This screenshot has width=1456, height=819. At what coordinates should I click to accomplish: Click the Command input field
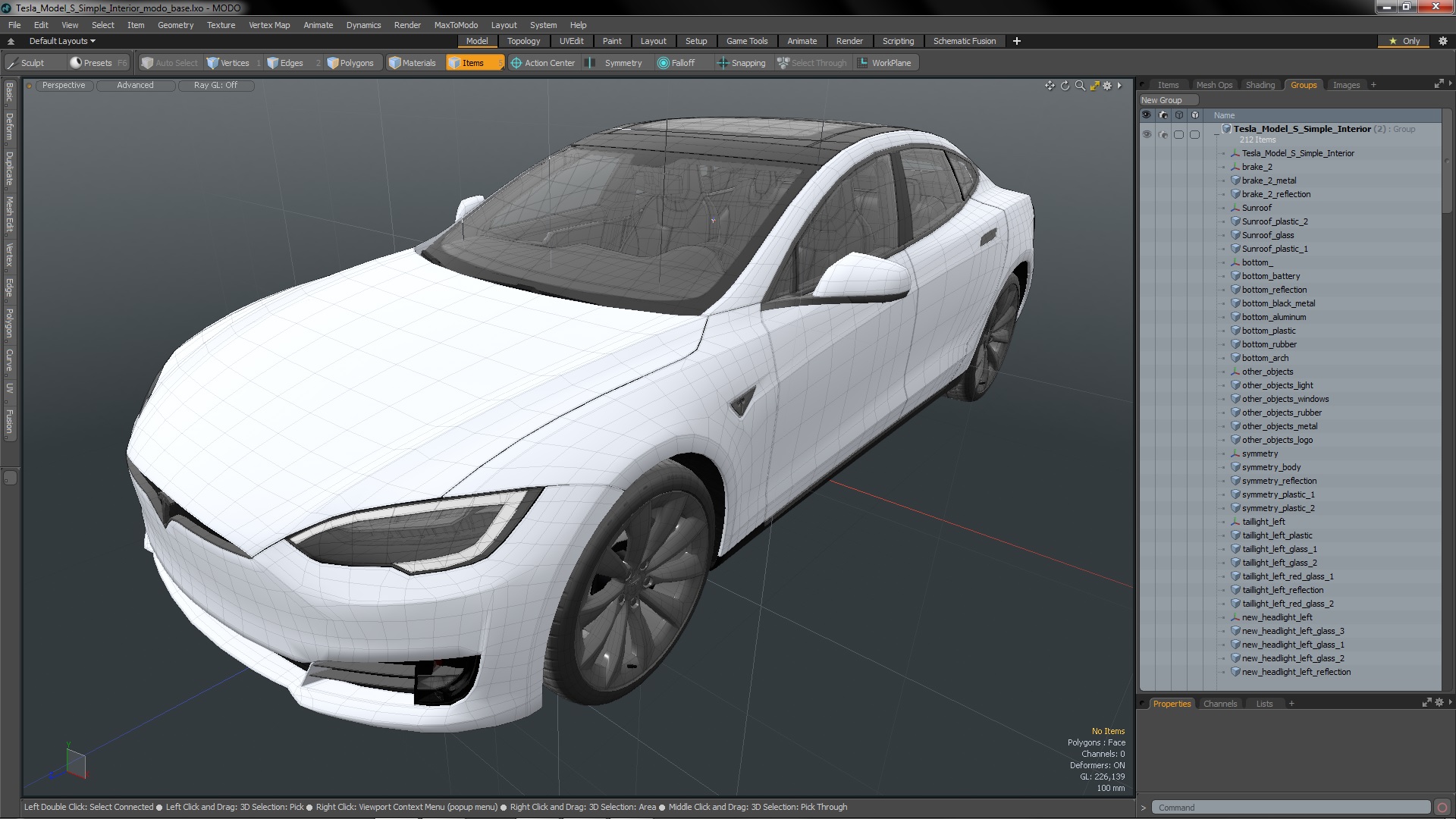1290,807
